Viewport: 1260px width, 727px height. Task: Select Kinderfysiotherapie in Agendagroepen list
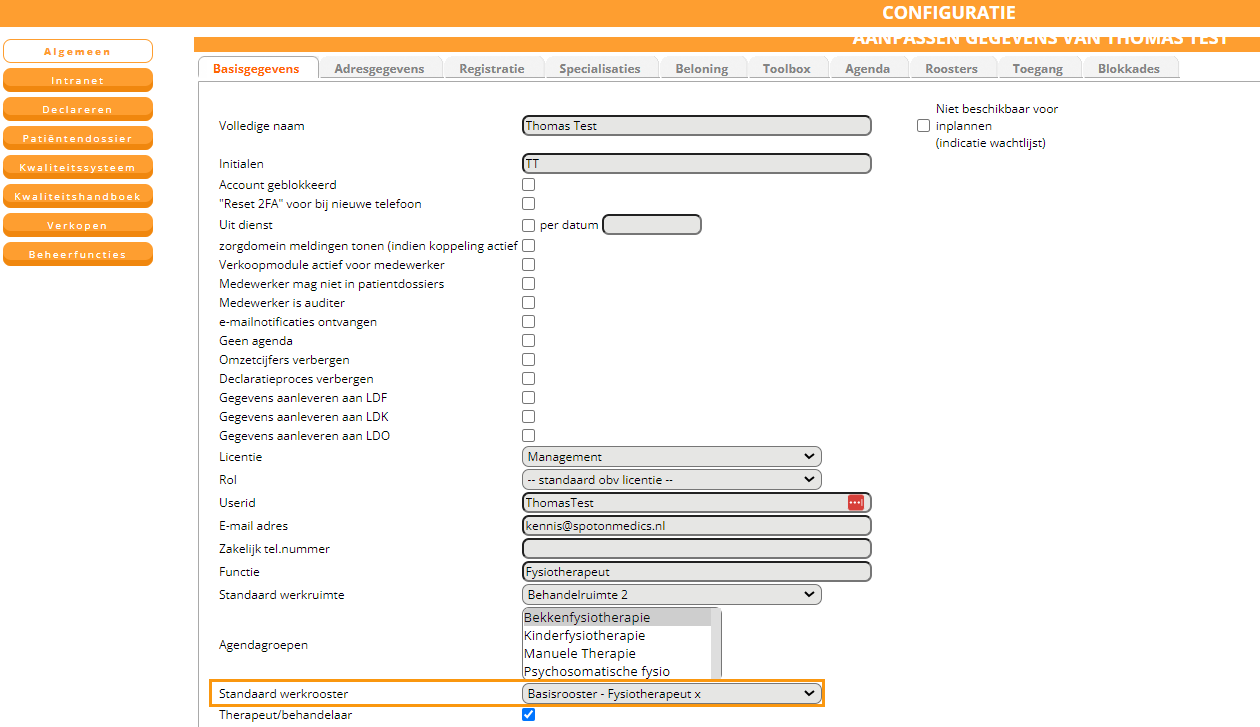[x=585, y=636]
